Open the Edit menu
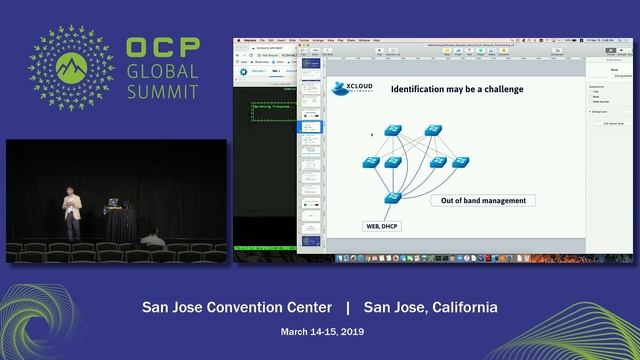Viewport: 640px width, 360px height. click(x=271, y=40)
